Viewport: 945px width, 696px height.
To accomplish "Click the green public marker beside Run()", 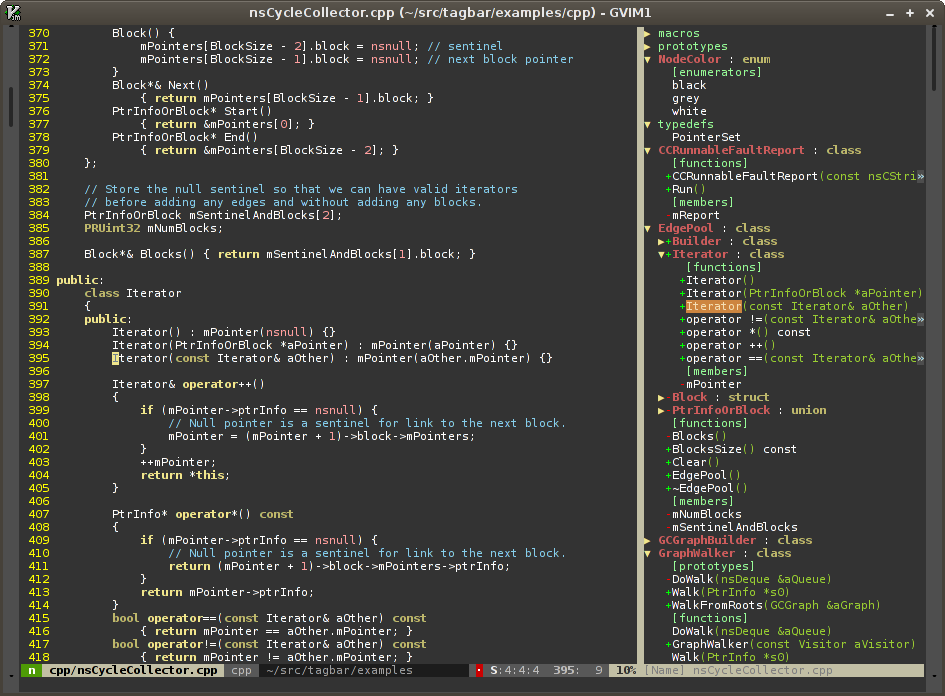I will pyautogui.click(x=668, y=189).
